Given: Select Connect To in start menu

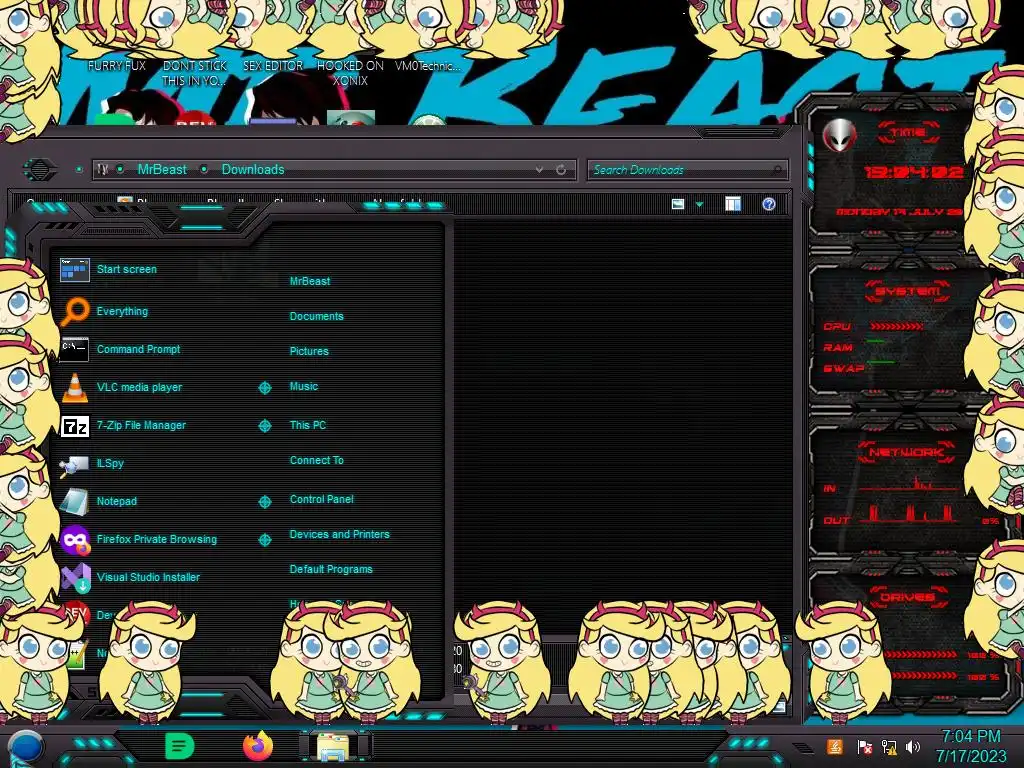Looking at the screenshot, I should 317,460.
